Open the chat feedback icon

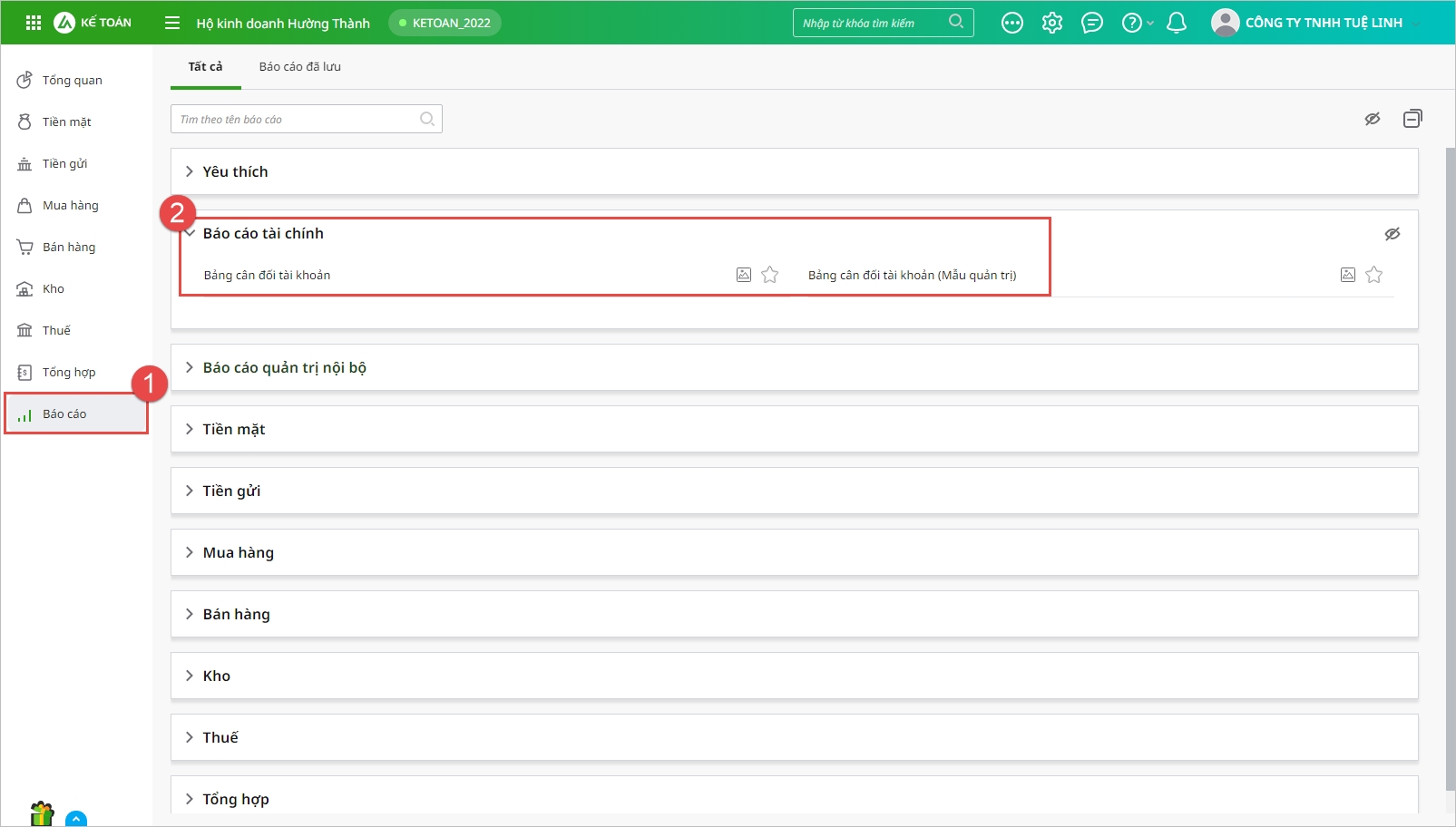point(1092,23)
